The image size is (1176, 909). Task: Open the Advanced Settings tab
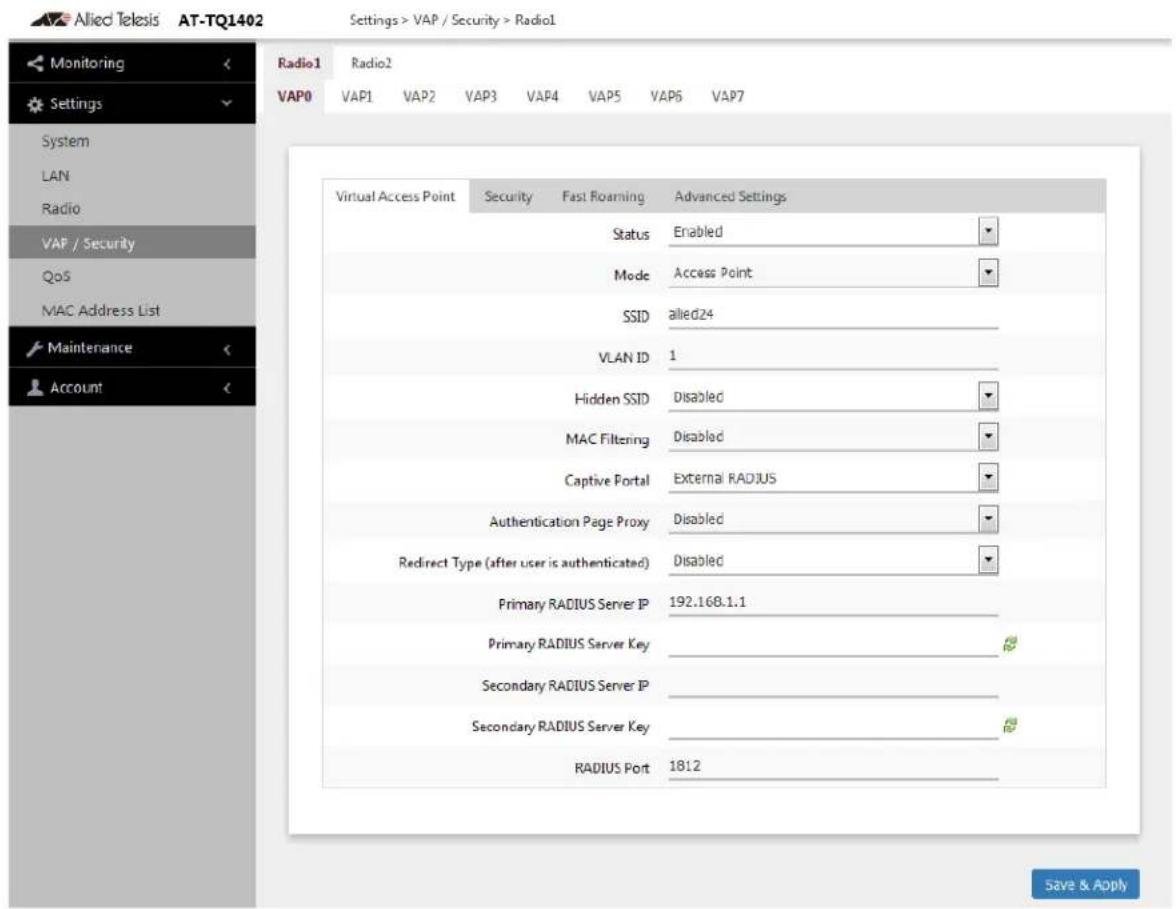[730, 196]
